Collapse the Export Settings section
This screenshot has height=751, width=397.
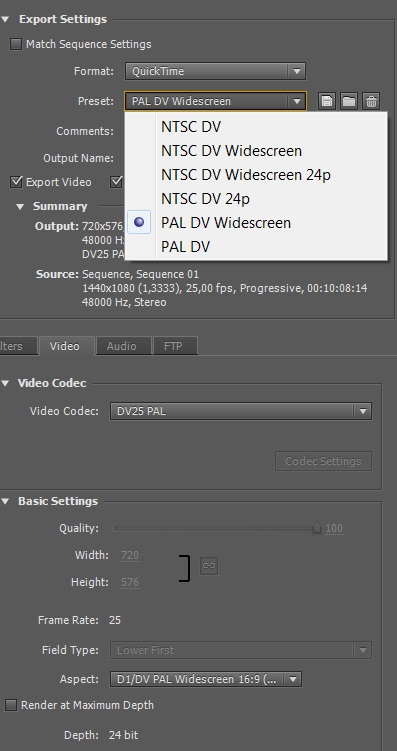5,19
